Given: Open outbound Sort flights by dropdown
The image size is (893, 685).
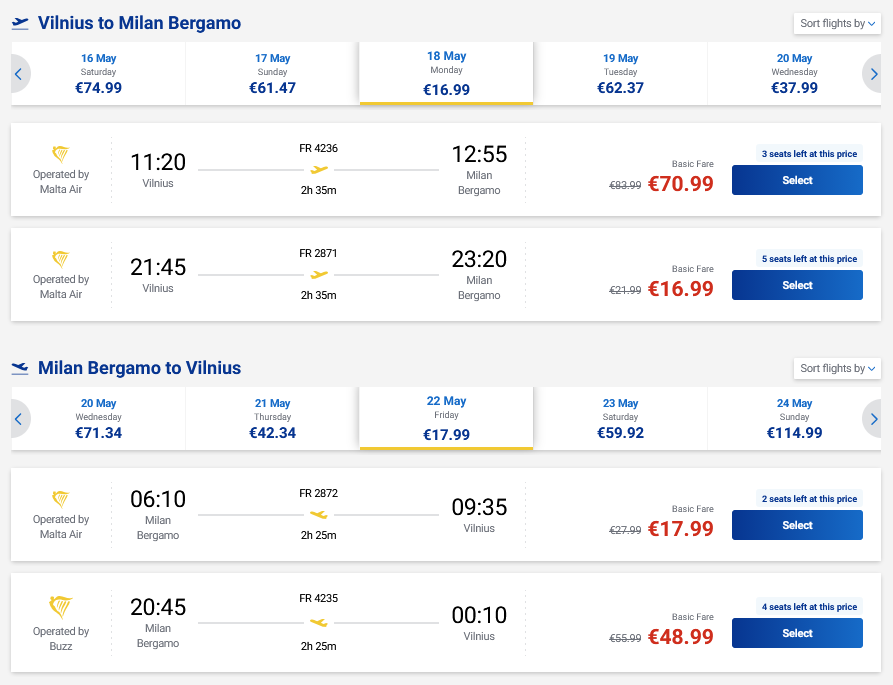Looking at the screenshot, I should pyautogui.click(x=837, y=24).
